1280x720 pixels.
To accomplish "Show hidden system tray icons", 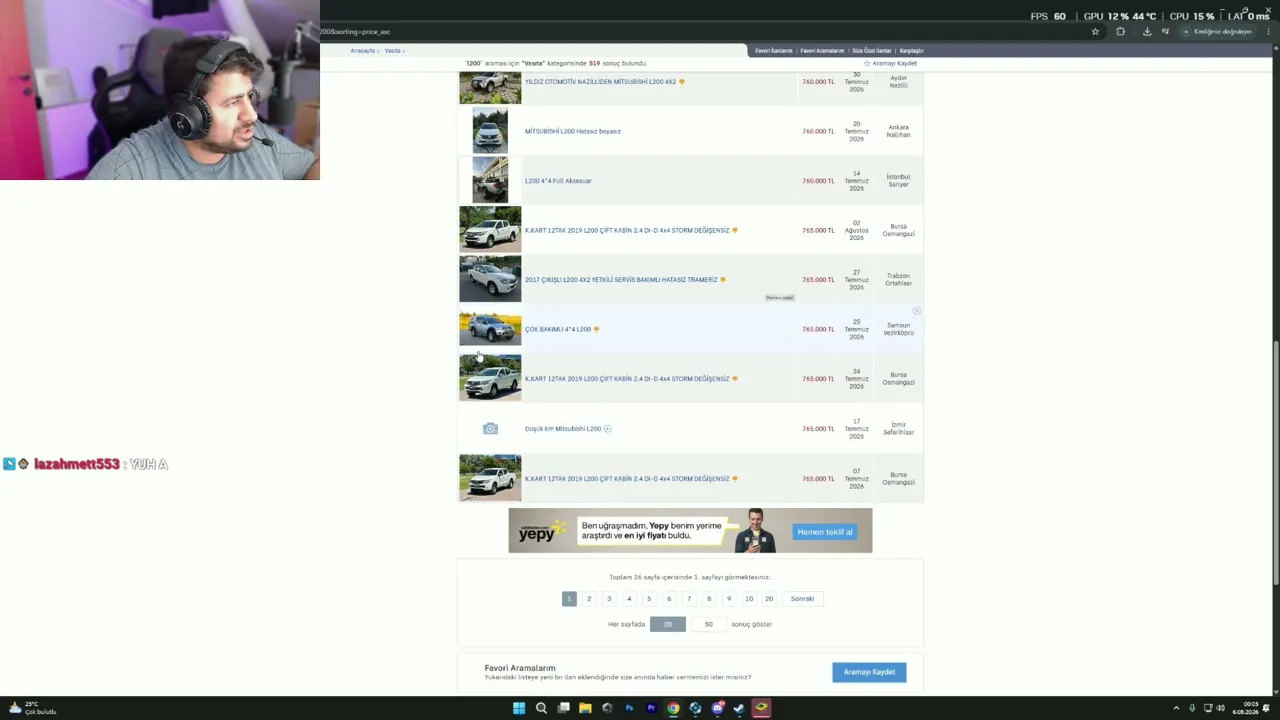I will [x=1176, y=708].
